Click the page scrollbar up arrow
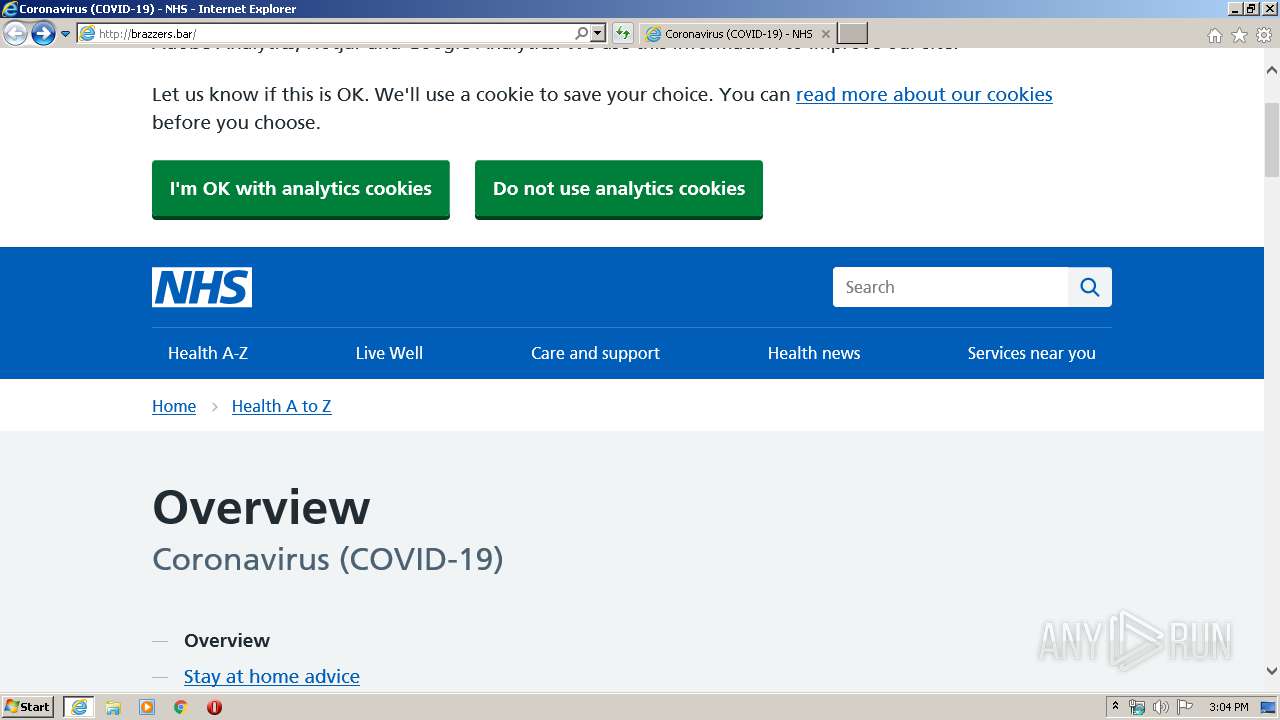This screenshot has height=720, width=1280. point(1272,70)
